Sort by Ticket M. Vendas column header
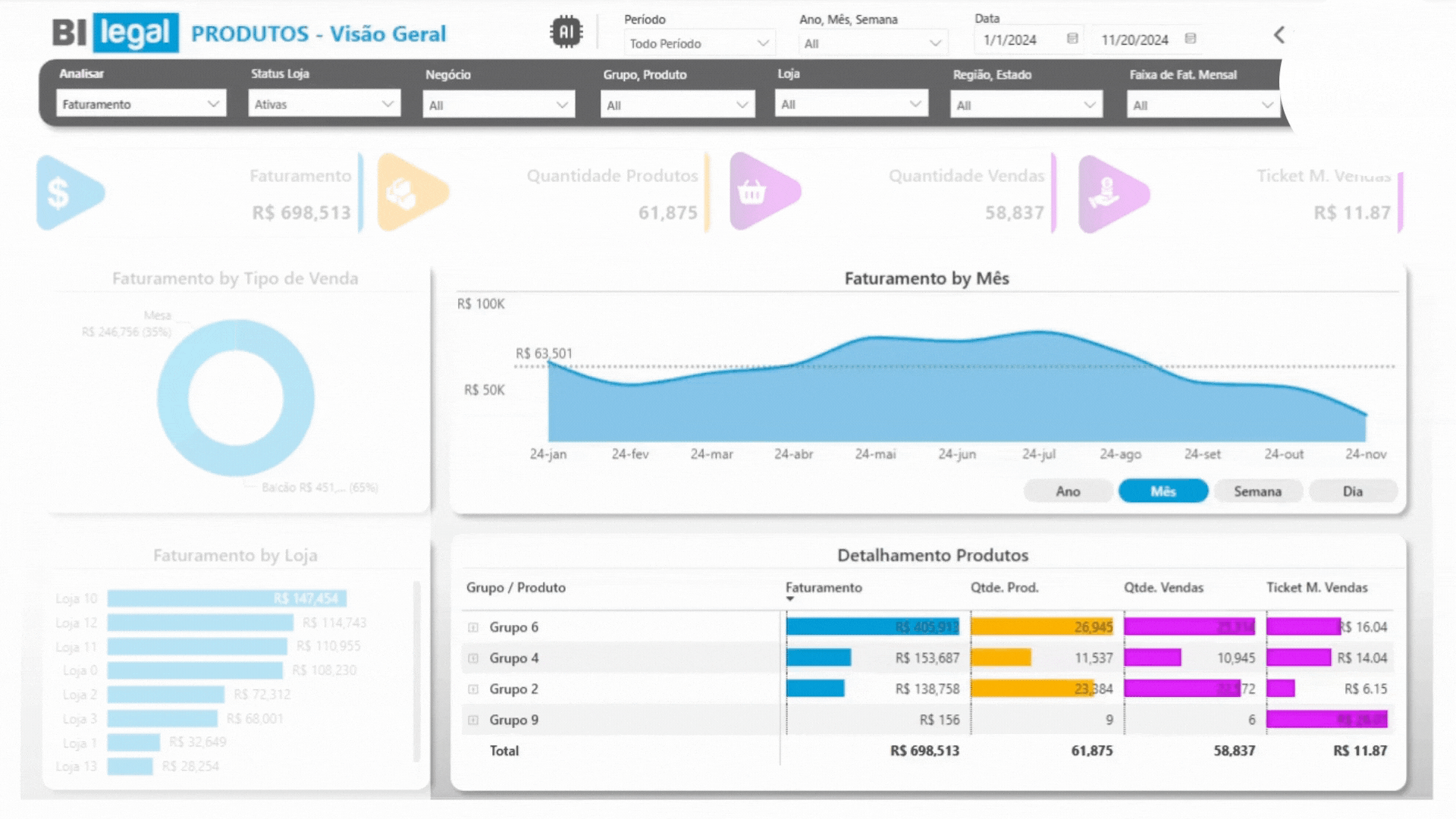Image resolution: width=1456 pixels, height=819 pixels. [1316, 588]
